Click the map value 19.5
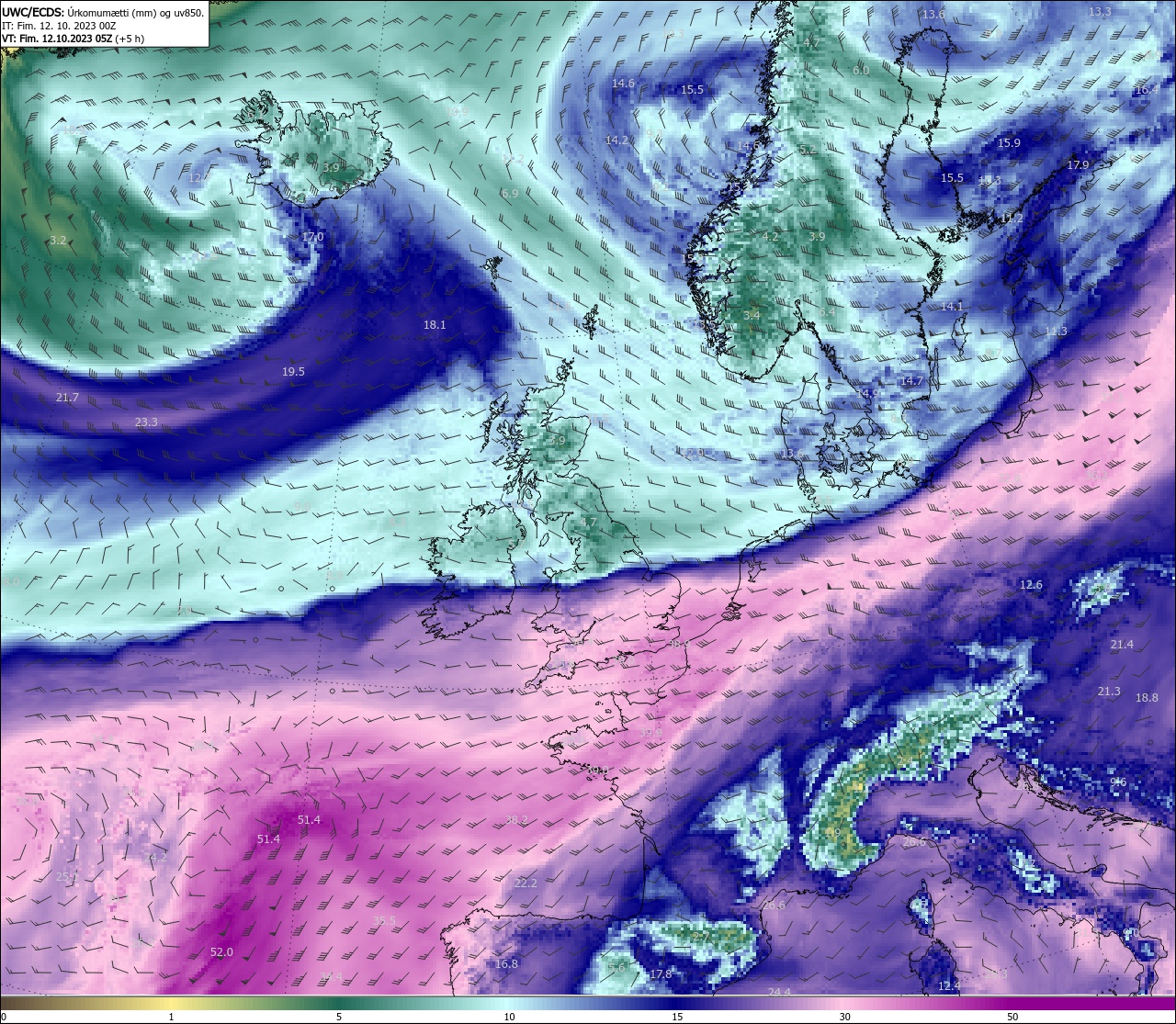1176x1024 pixels. [x=293, y=372]
